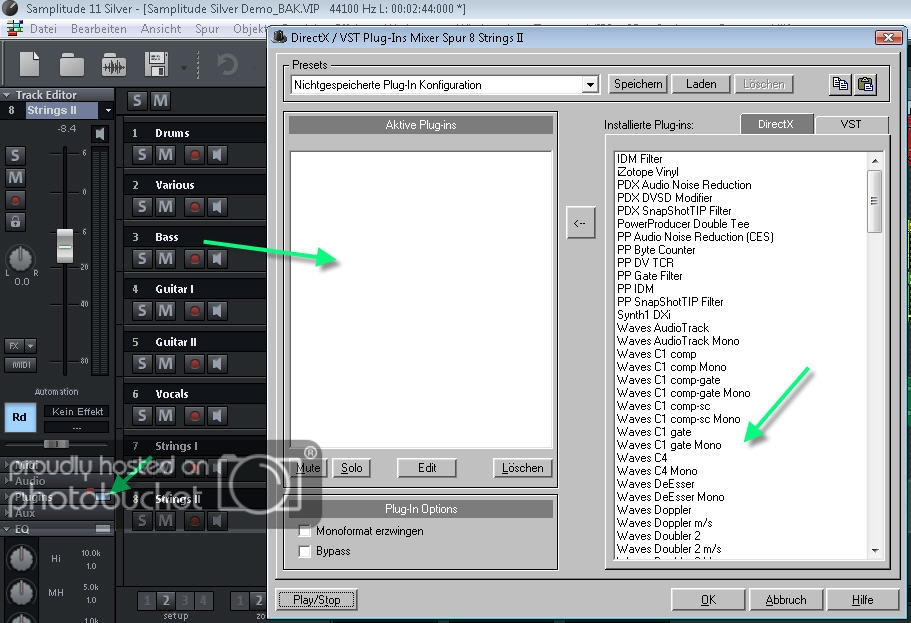This screenshot has height=623, width=911.
Task: Open the save icon's dropdown arrow
Action: (x=184, y=68)
